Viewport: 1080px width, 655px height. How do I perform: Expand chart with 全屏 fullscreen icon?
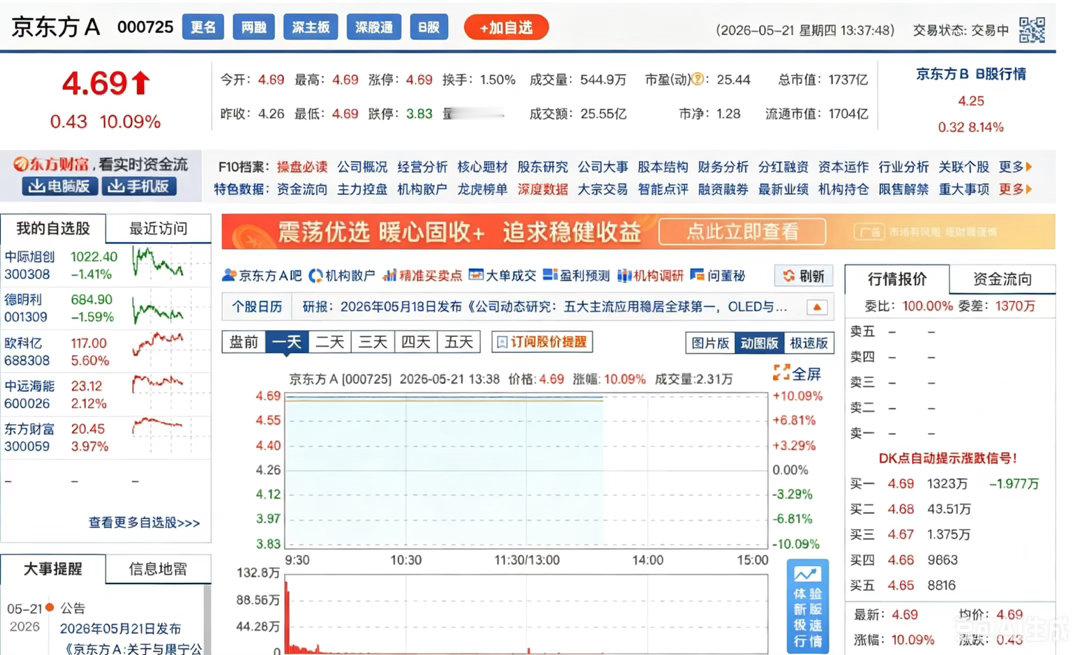click(x=797, y=373)
